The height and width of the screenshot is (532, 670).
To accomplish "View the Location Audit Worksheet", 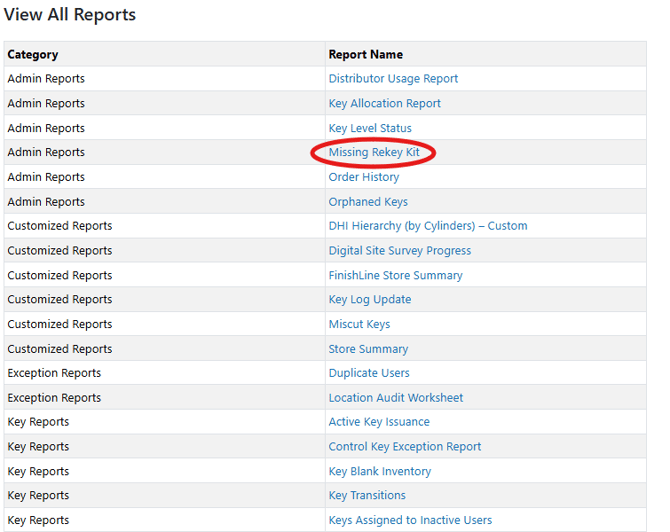I will click(x=395, y=398).
